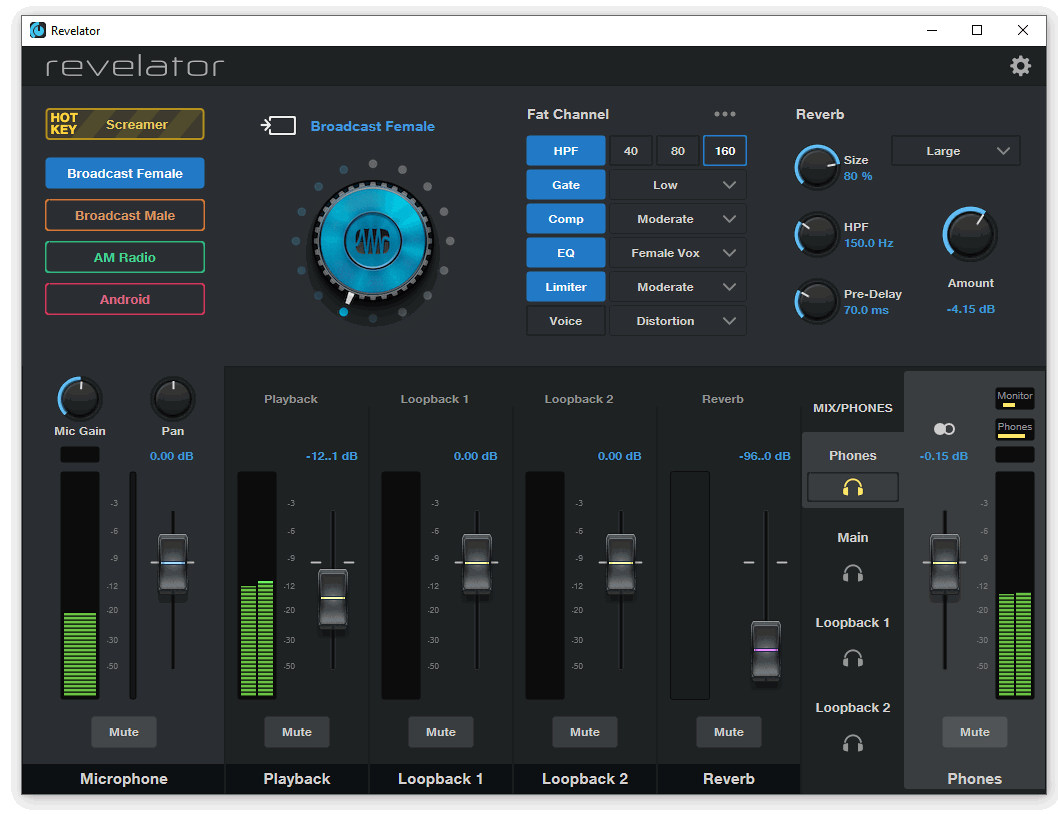
Task: Expand the Voice Distortion dropdown
Action: (677, 321)
